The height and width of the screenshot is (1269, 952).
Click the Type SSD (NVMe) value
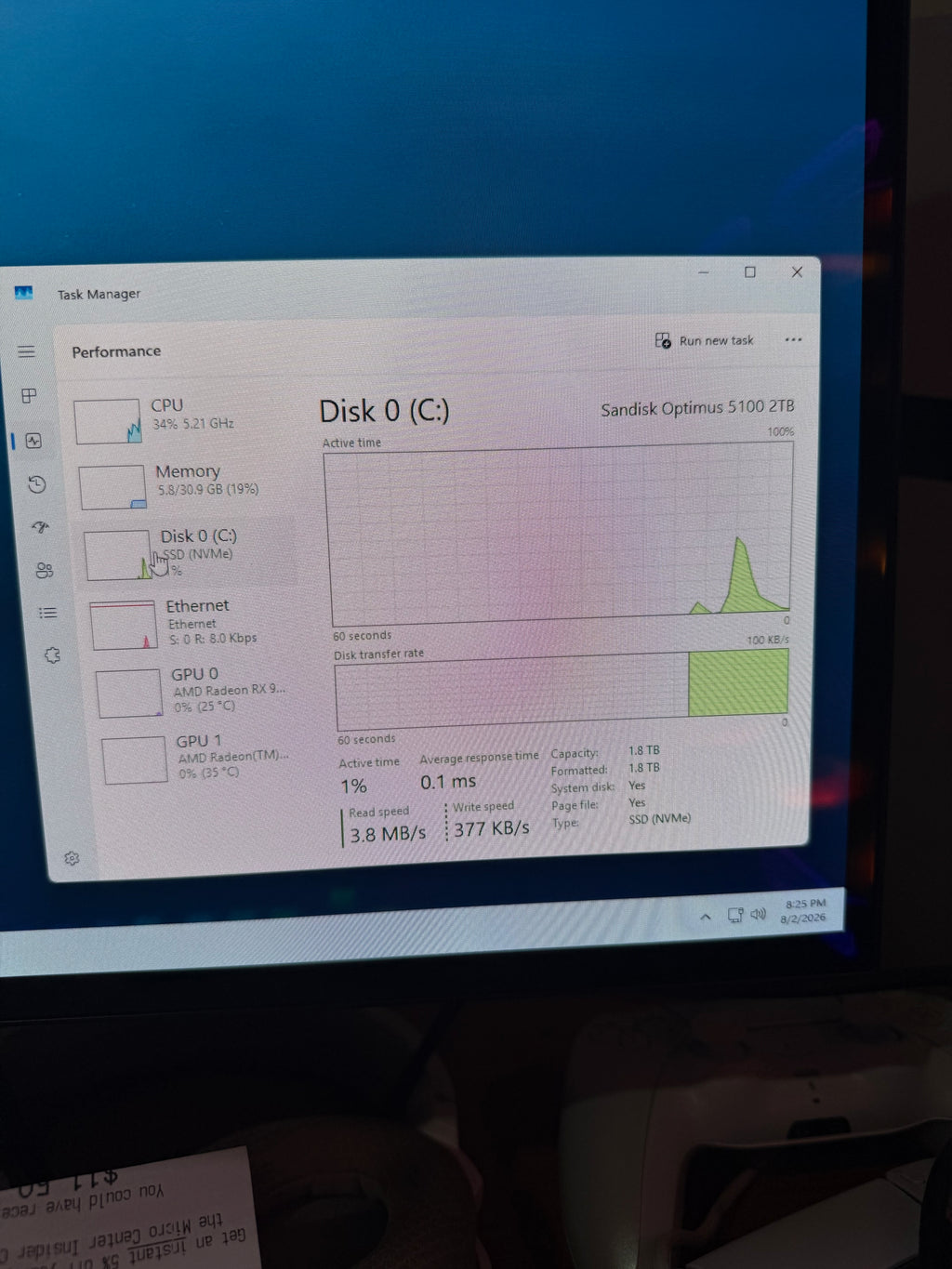(660, 819)
